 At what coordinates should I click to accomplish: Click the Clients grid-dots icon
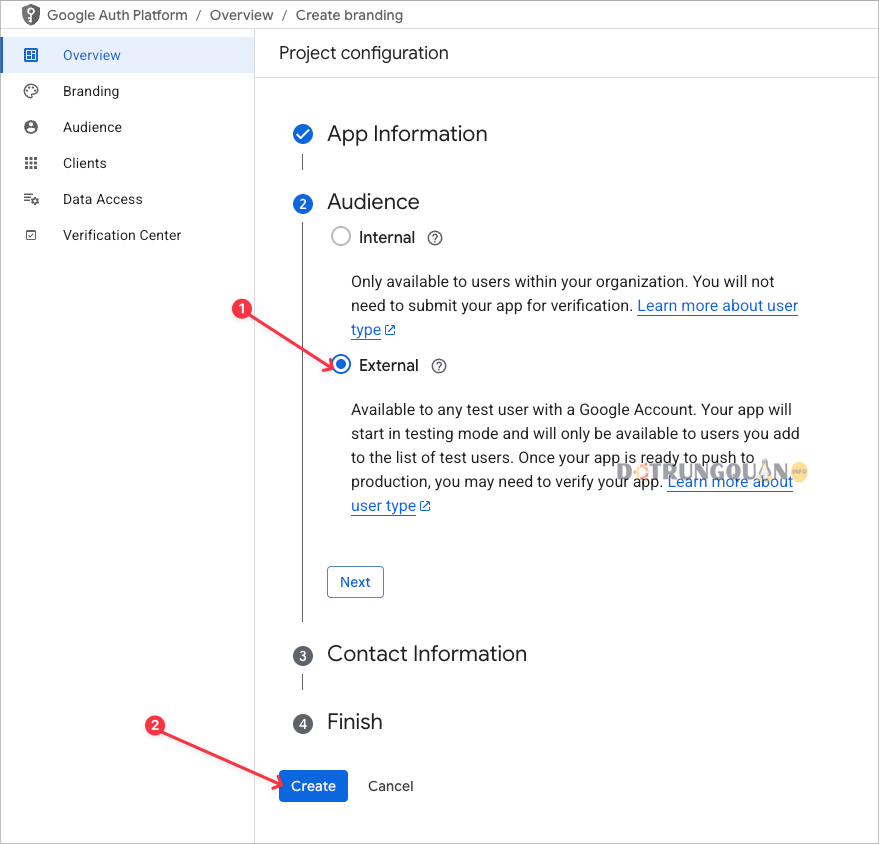coord(31,163)
